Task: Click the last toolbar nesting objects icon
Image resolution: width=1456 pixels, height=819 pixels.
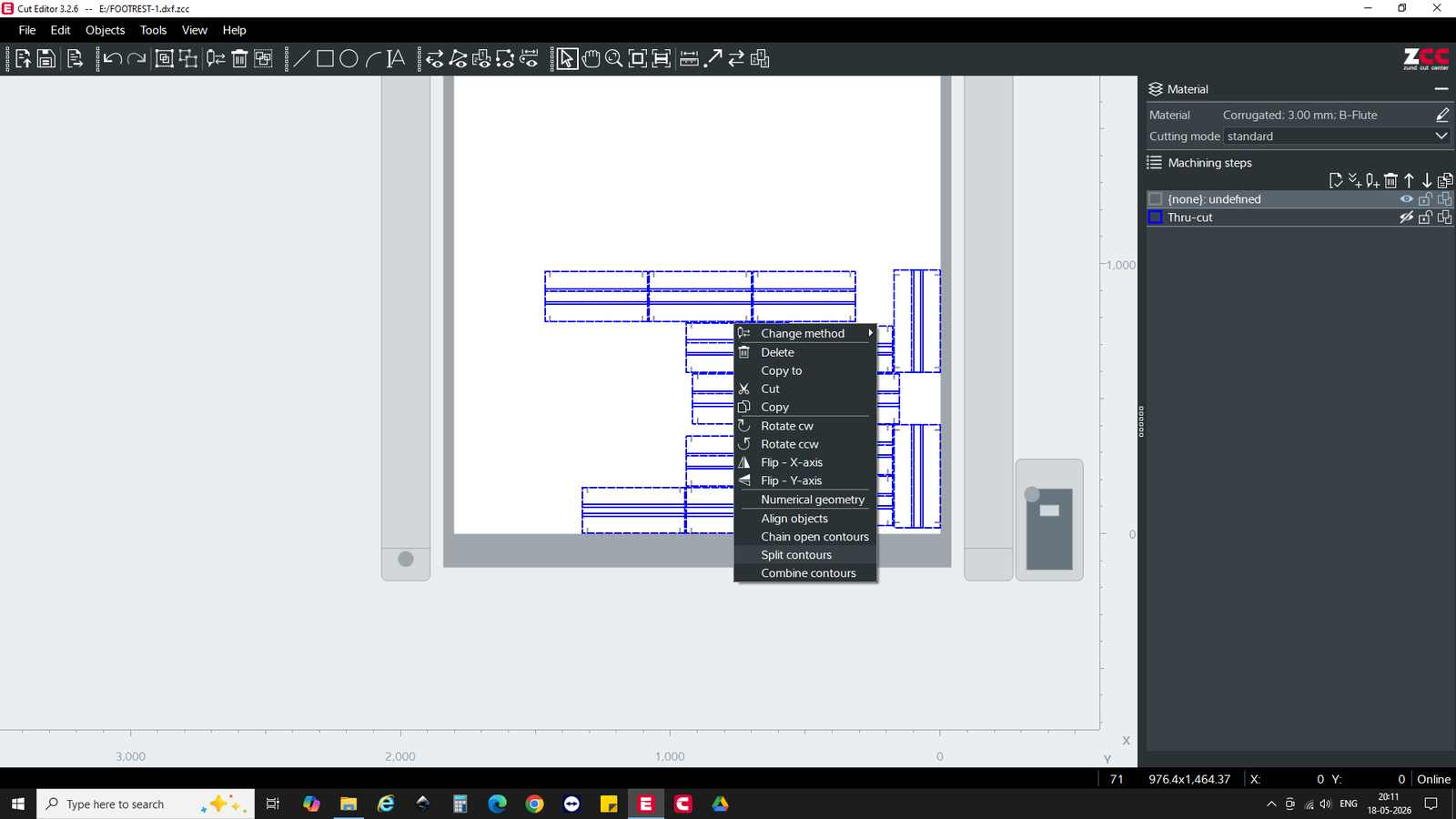Action: tap(760, 59)
